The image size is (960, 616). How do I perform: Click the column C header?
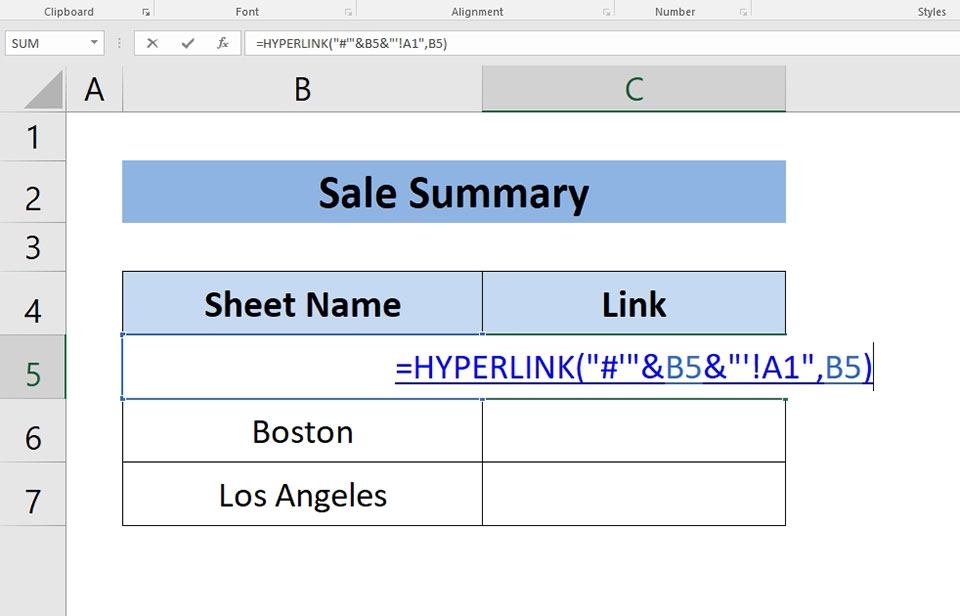pos(633,89)
